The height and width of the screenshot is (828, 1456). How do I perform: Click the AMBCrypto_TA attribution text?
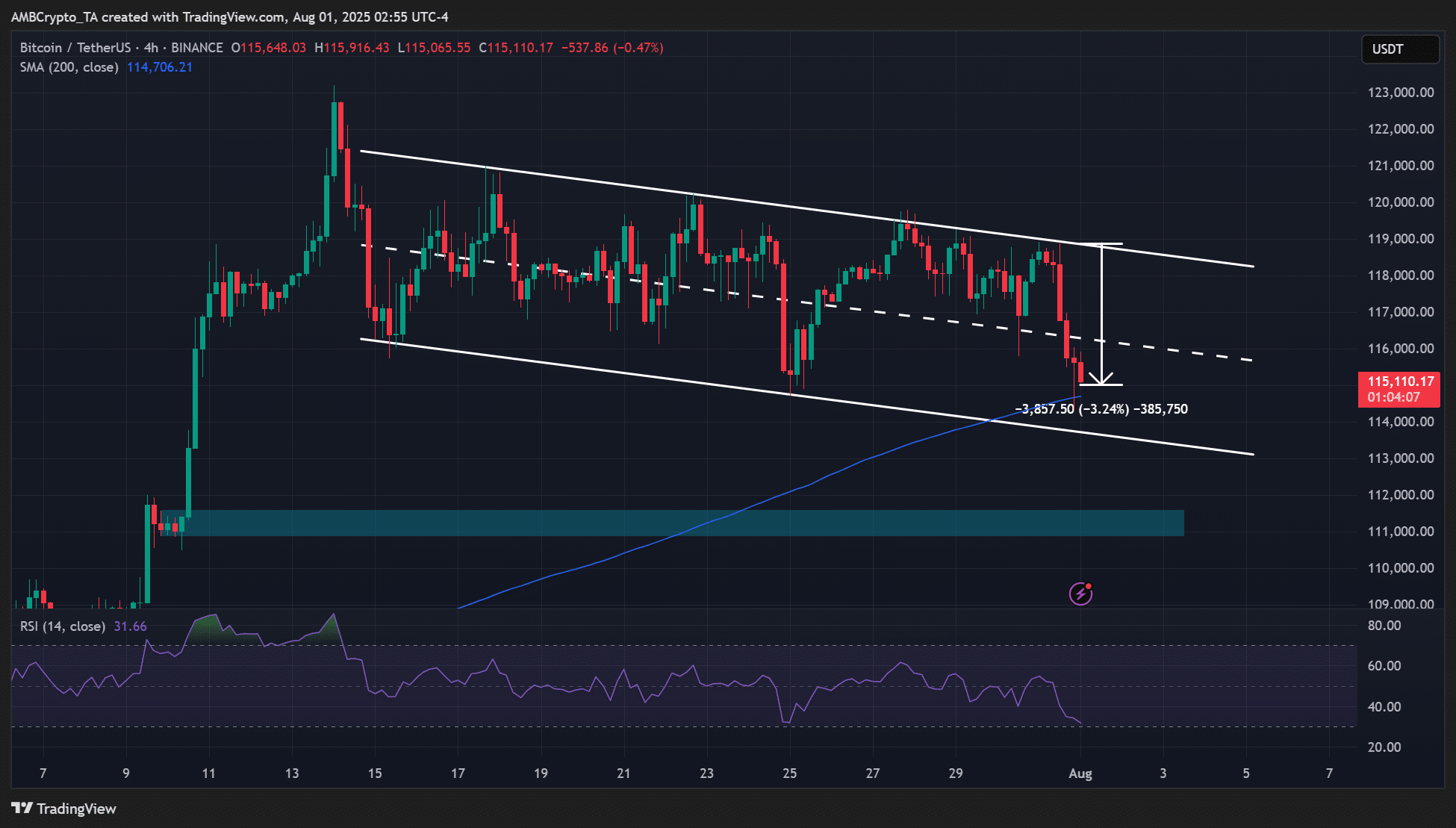click(x=54, y=16)
